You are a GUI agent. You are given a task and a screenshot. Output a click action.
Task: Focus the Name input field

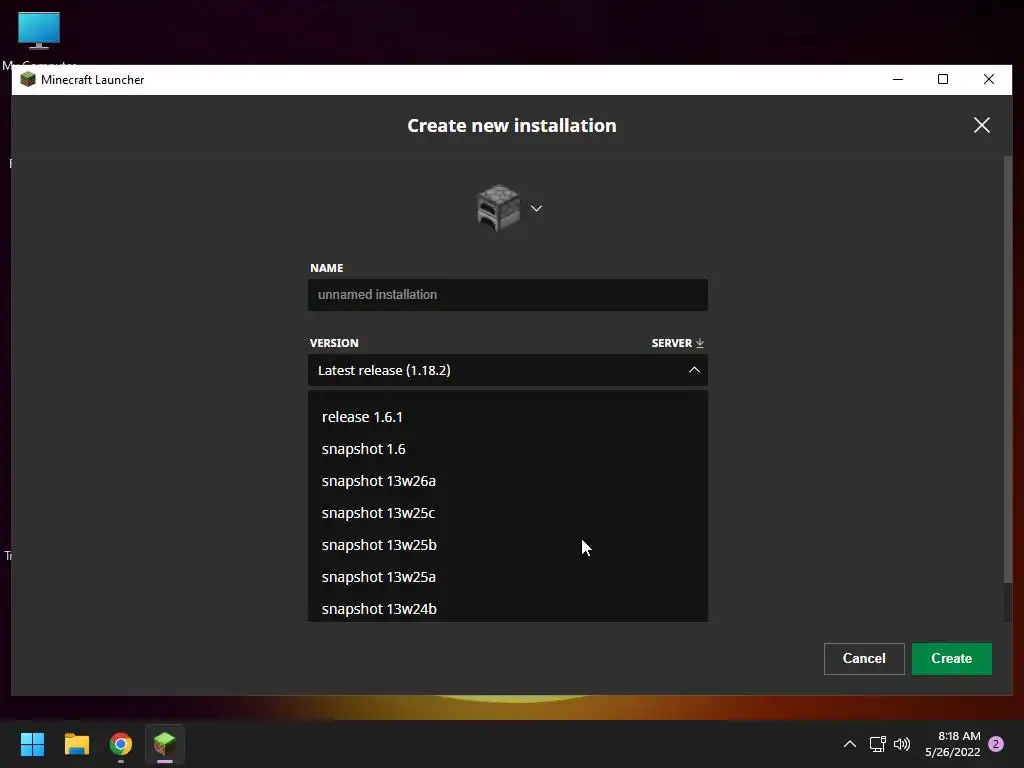tap(507, 295)
